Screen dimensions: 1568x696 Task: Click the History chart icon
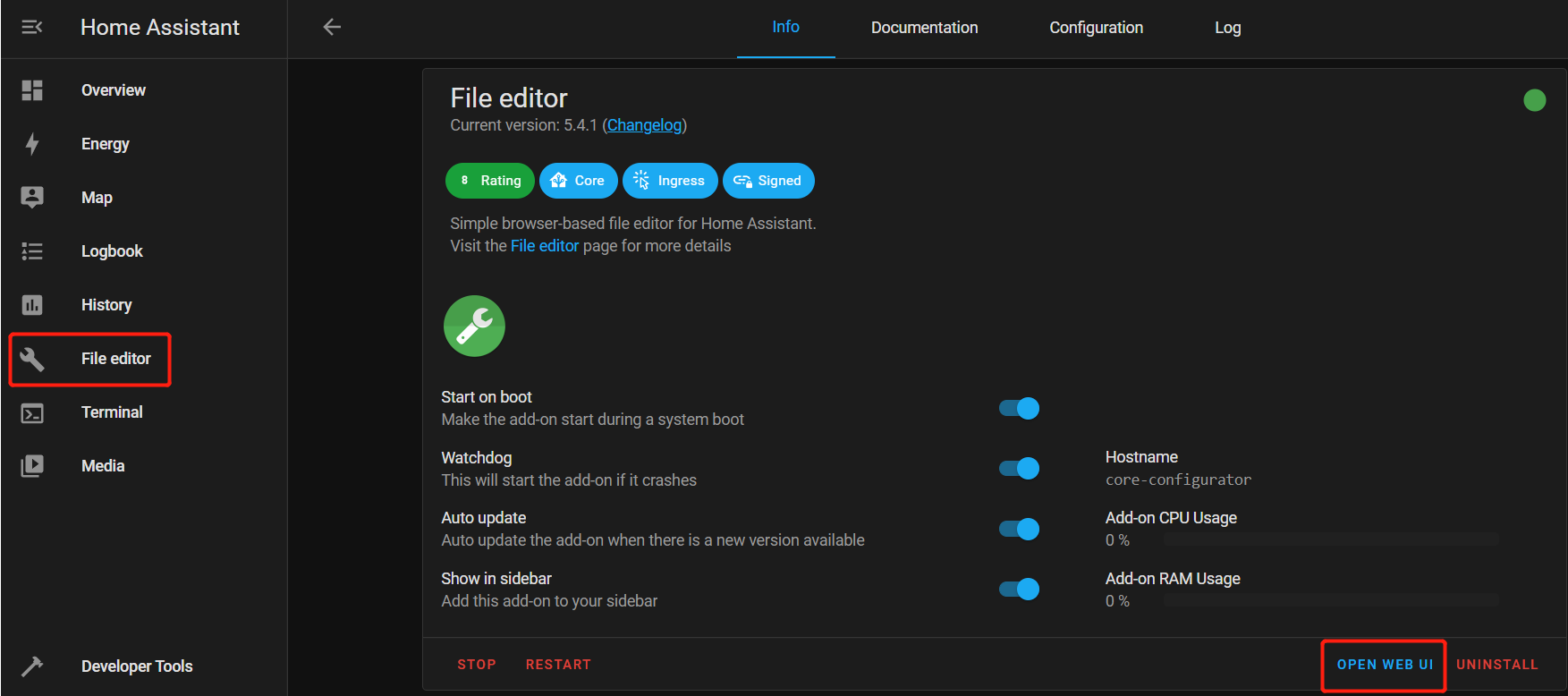(x=32, y=305)
